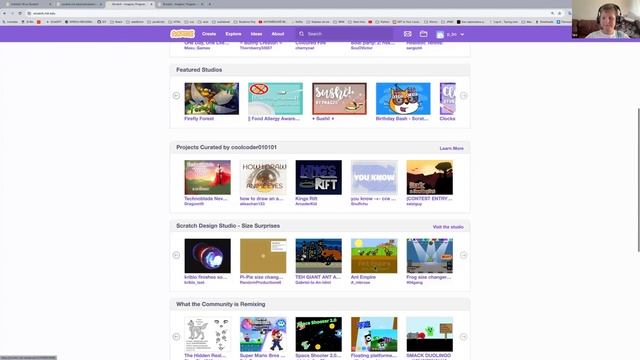Open the Sushi studio title link
This screenshot has height=360, width=640.
(323, 119)
